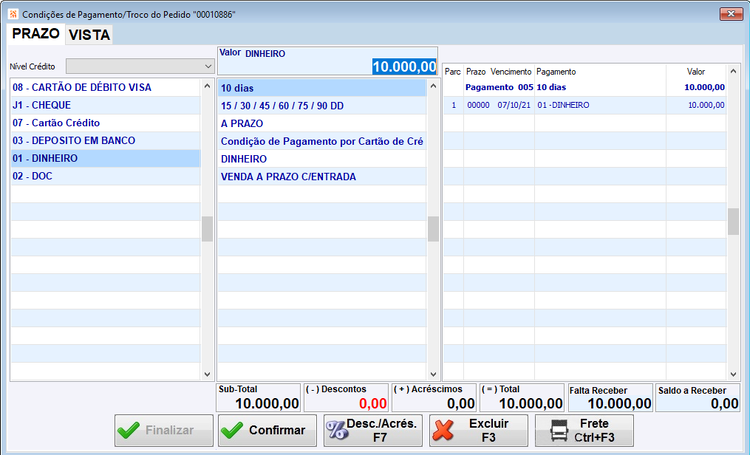This screenshot has height=455, width=750.
Task: Select 03 - DEPOSITO EM BANCO
Action: click(x=106, y=140)
